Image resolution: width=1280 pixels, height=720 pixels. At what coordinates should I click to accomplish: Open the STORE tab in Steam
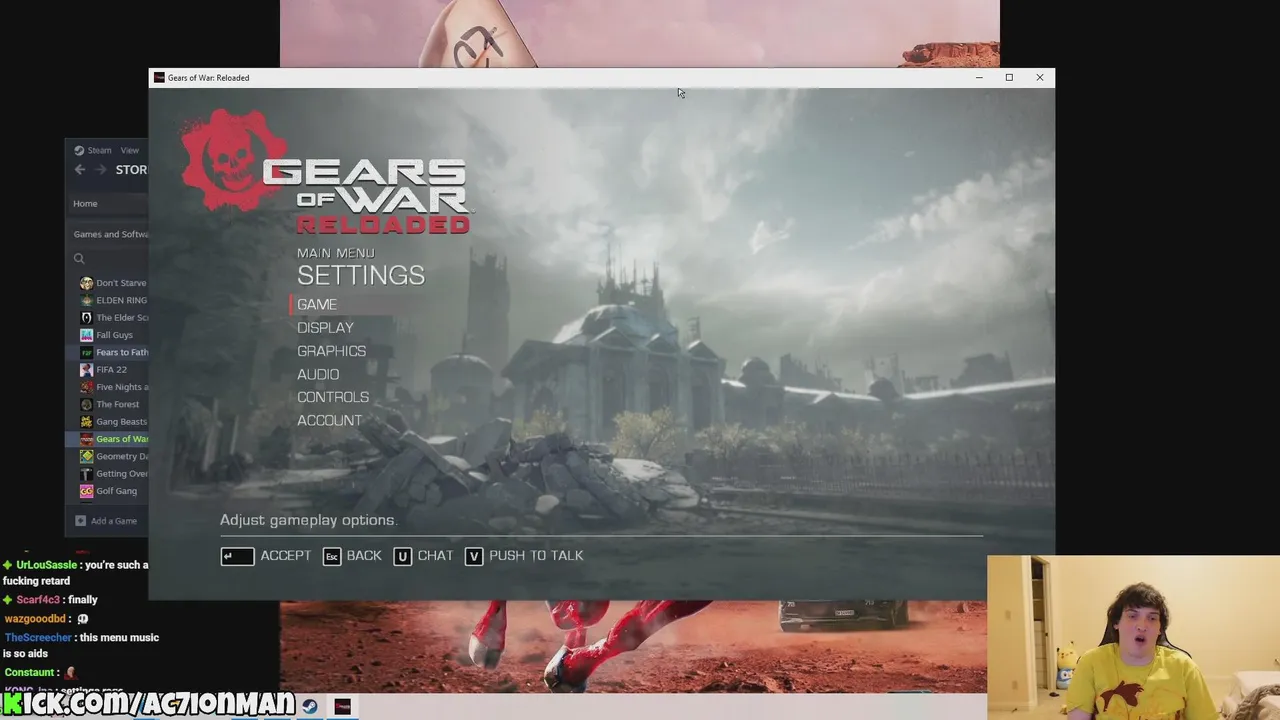click(x=131, y=170)
